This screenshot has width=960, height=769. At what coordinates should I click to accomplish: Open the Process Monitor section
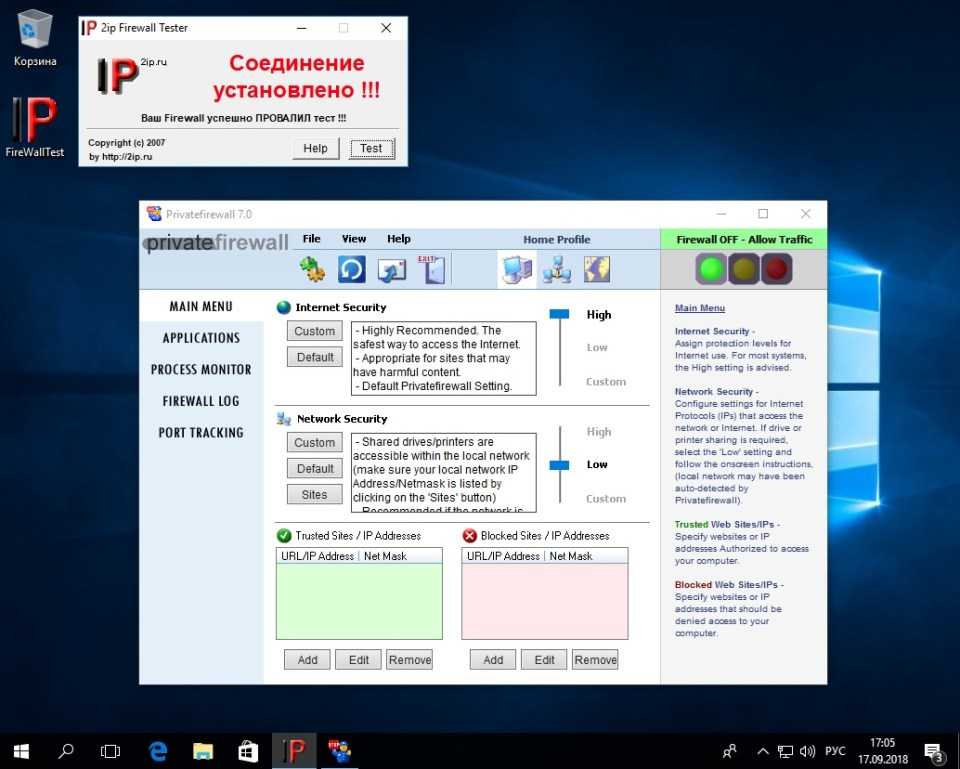point(201,369)
